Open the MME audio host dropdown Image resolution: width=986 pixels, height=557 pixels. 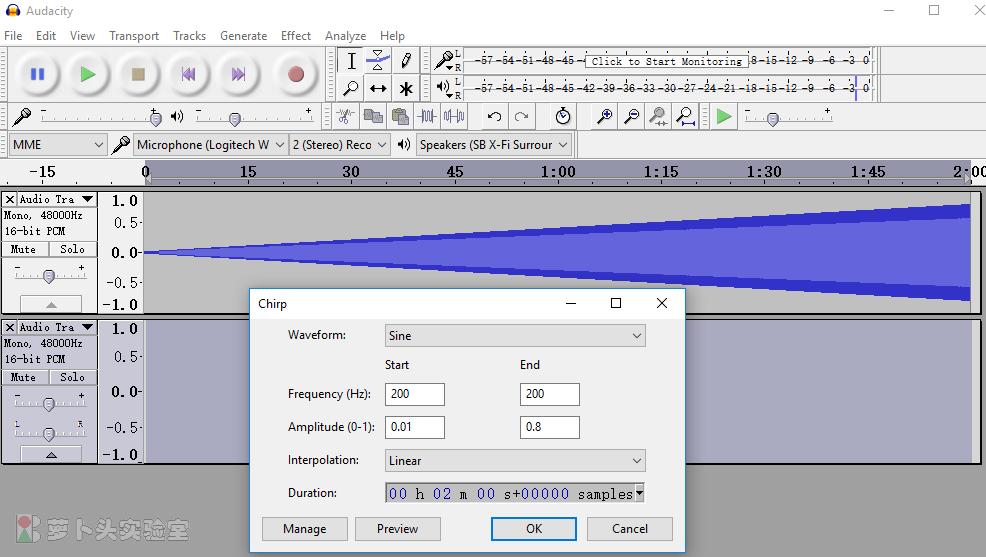click(x=57, y=145)
